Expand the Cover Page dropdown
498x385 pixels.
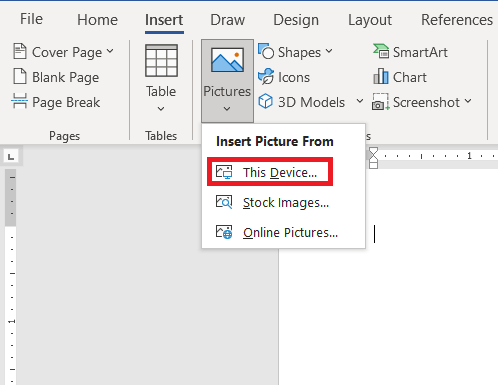(x=110, y=51)
